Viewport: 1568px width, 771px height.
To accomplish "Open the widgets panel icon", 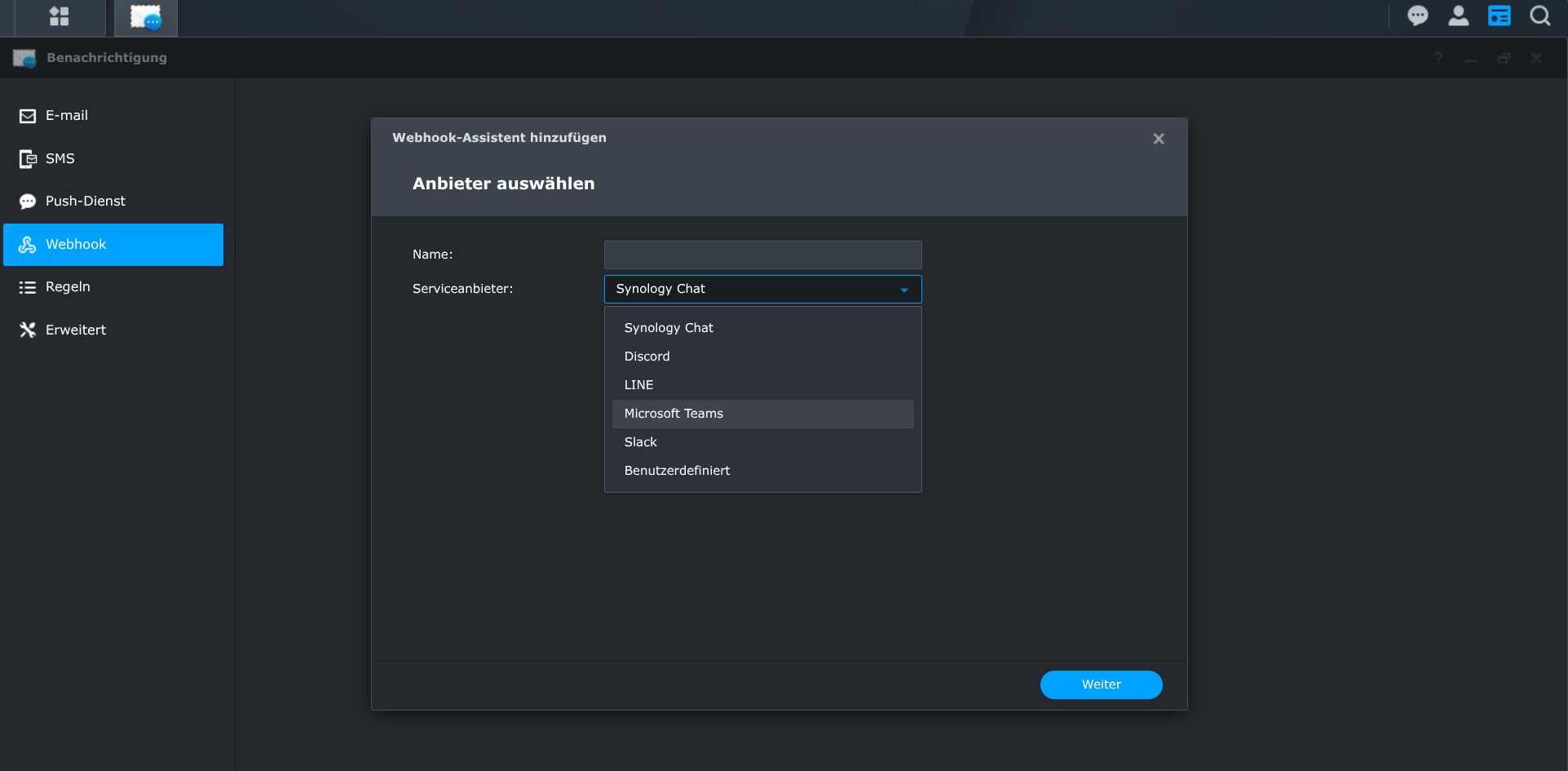I will (x=1499, y=16).
